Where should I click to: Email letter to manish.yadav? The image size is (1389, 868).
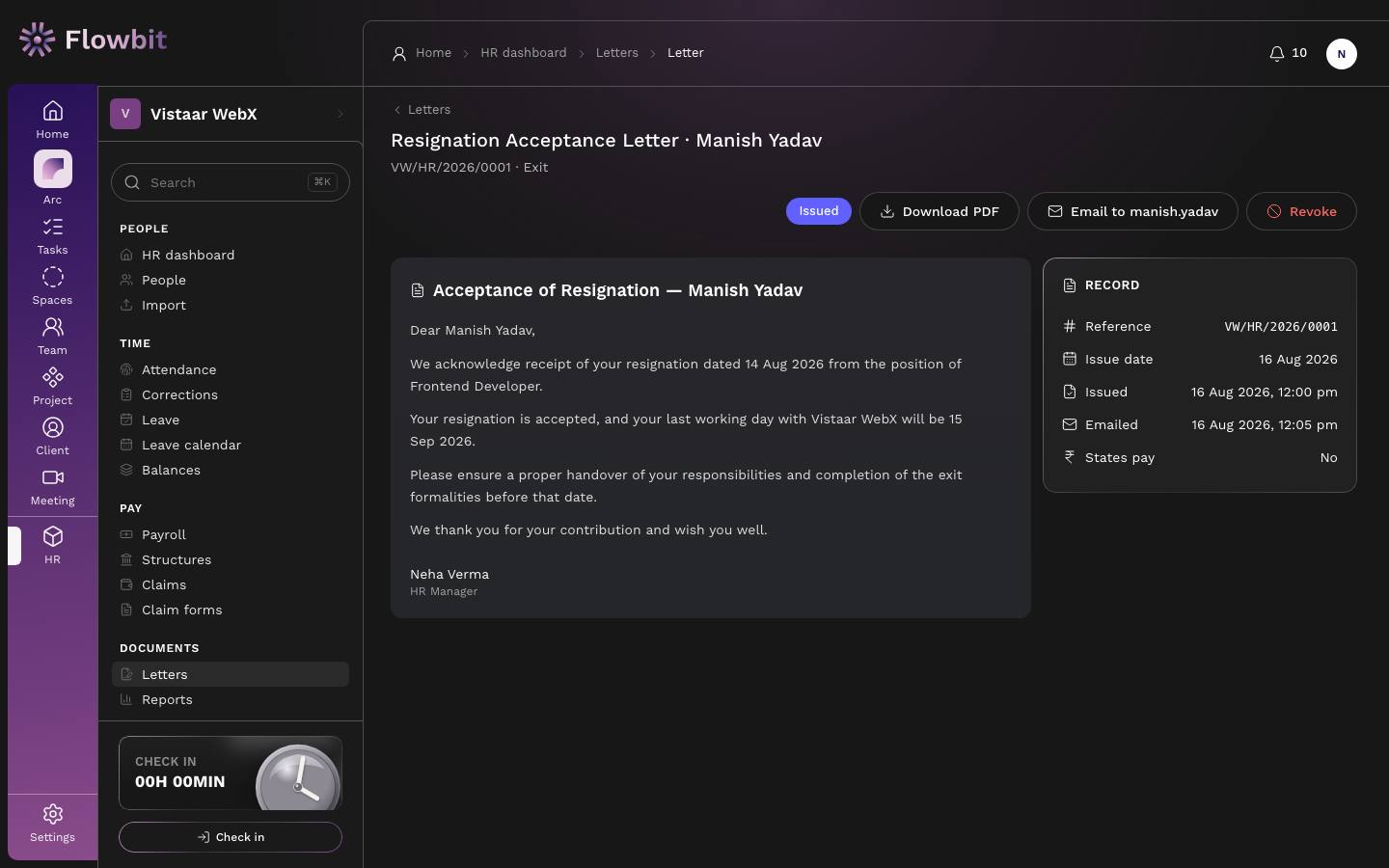click(x=1132, y=211)
